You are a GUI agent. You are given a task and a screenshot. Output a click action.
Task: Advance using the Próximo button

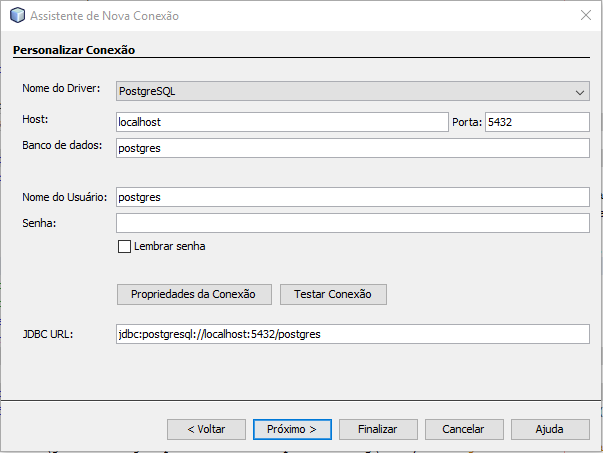(292, 429)
